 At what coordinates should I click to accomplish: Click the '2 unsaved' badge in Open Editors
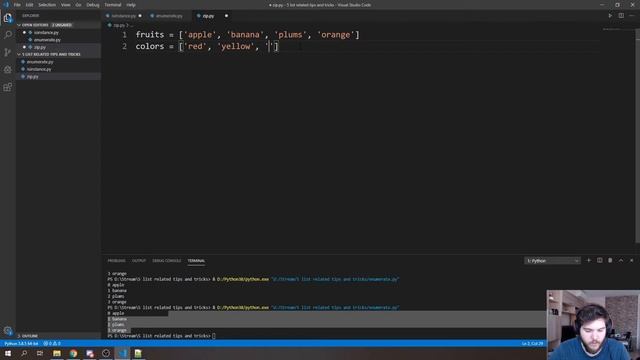click(62, 25)
